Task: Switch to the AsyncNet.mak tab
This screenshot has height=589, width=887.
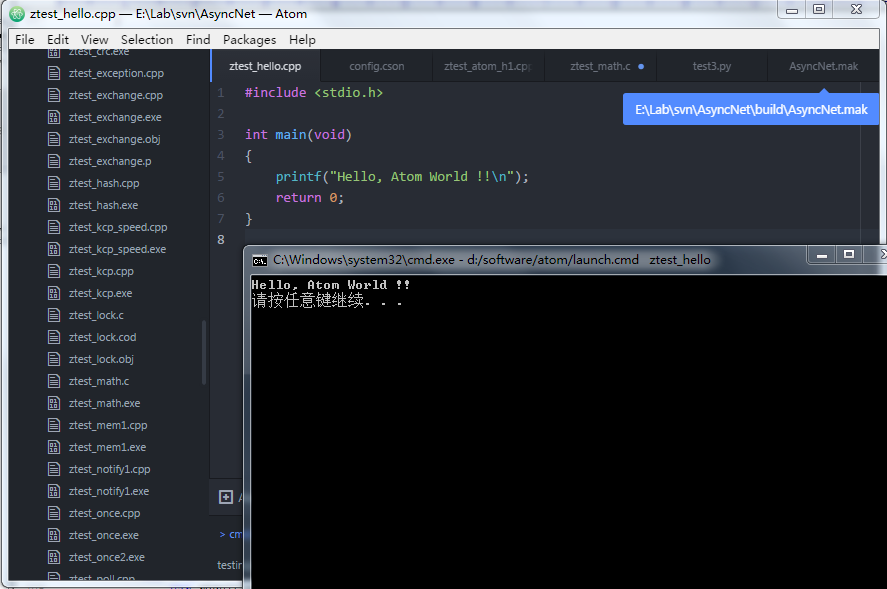Action: (x=823, y=66)
